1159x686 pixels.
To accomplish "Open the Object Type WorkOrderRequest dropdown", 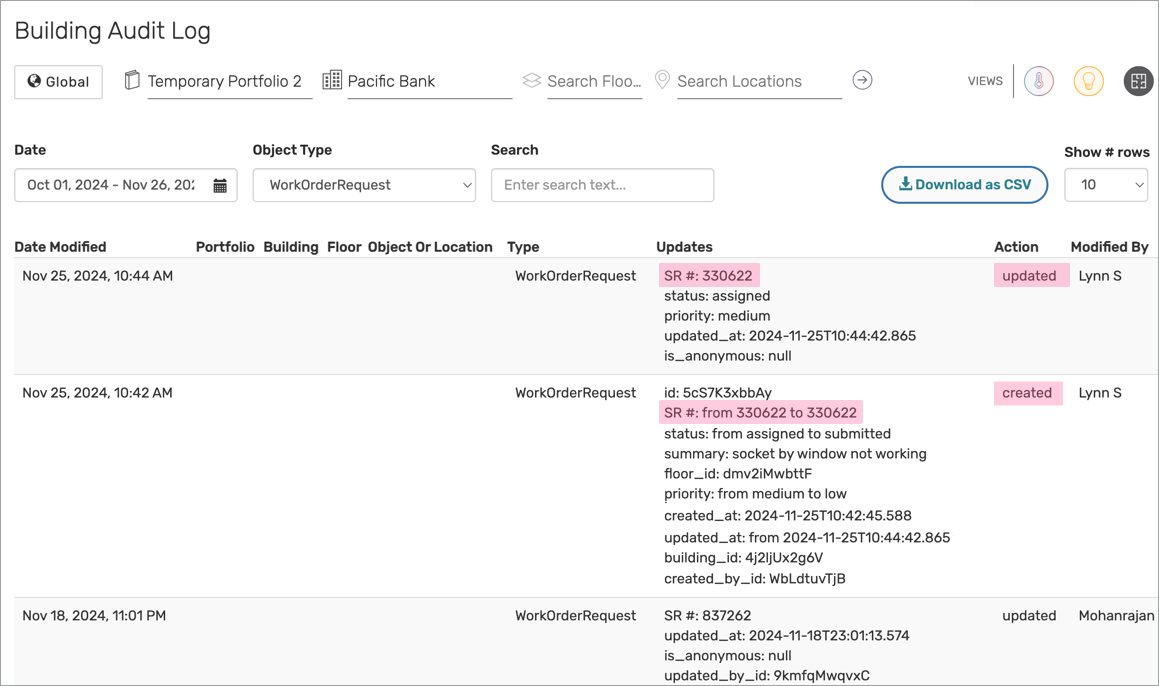I will [364, 185].
